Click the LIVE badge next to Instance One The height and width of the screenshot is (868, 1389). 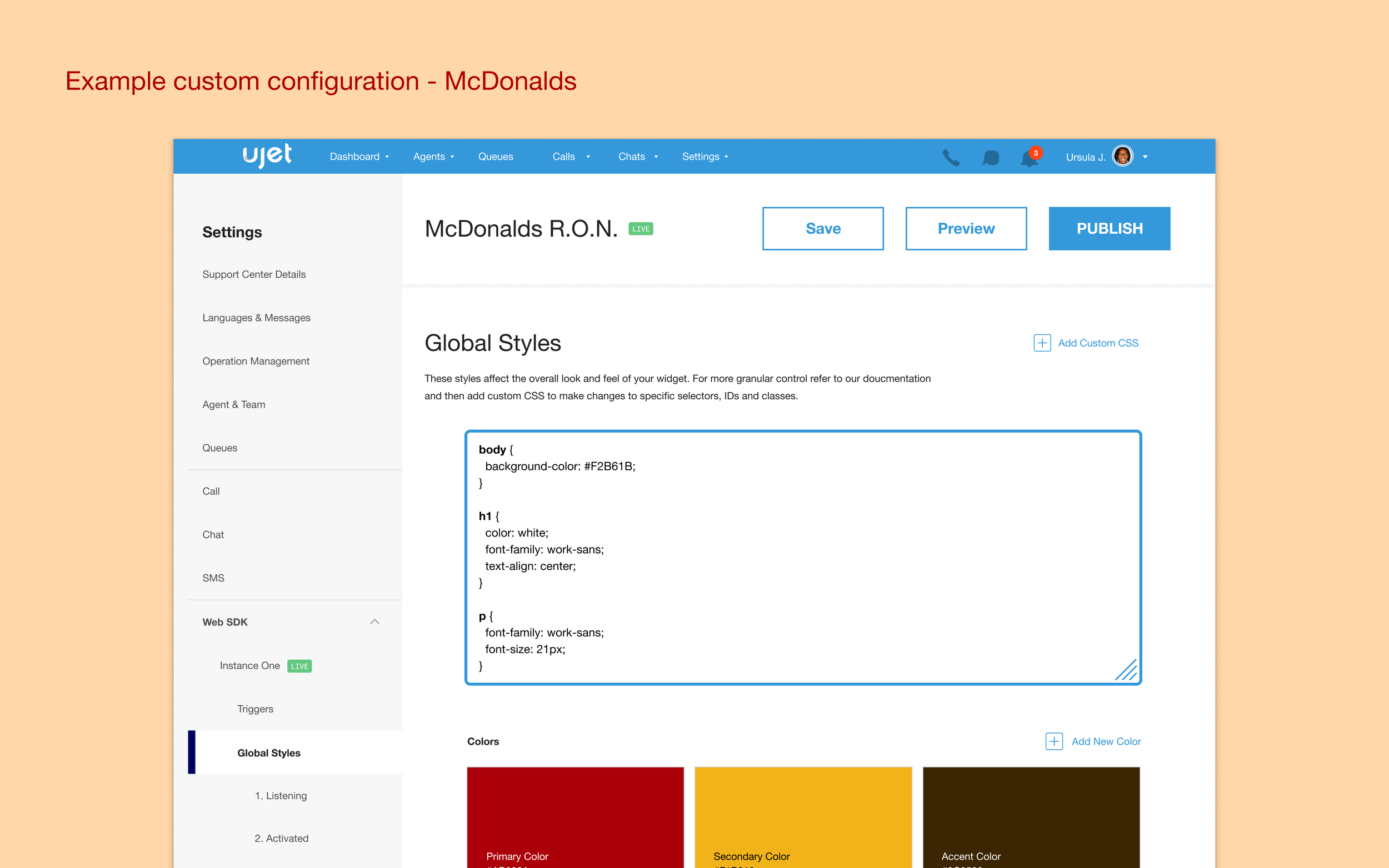299,666
